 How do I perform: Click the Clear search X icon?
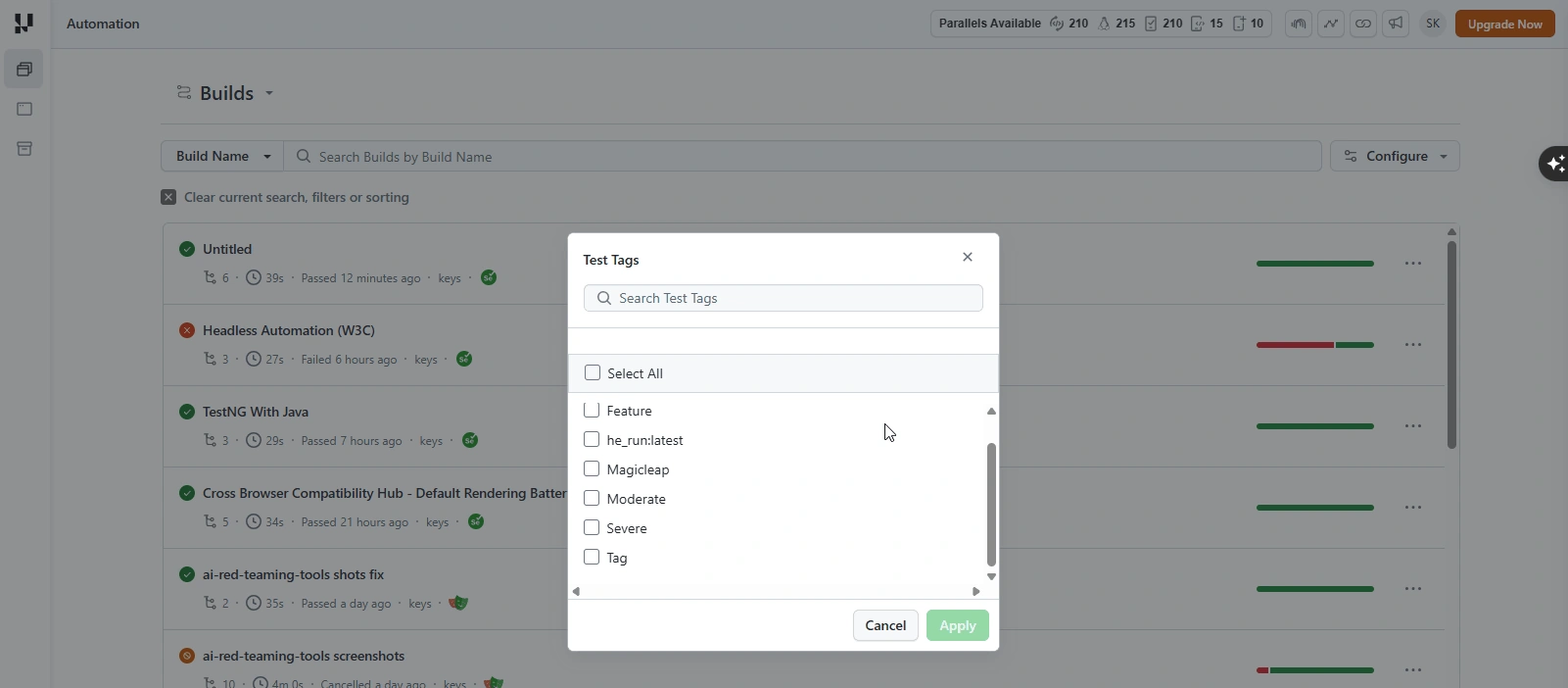[168, 197]
